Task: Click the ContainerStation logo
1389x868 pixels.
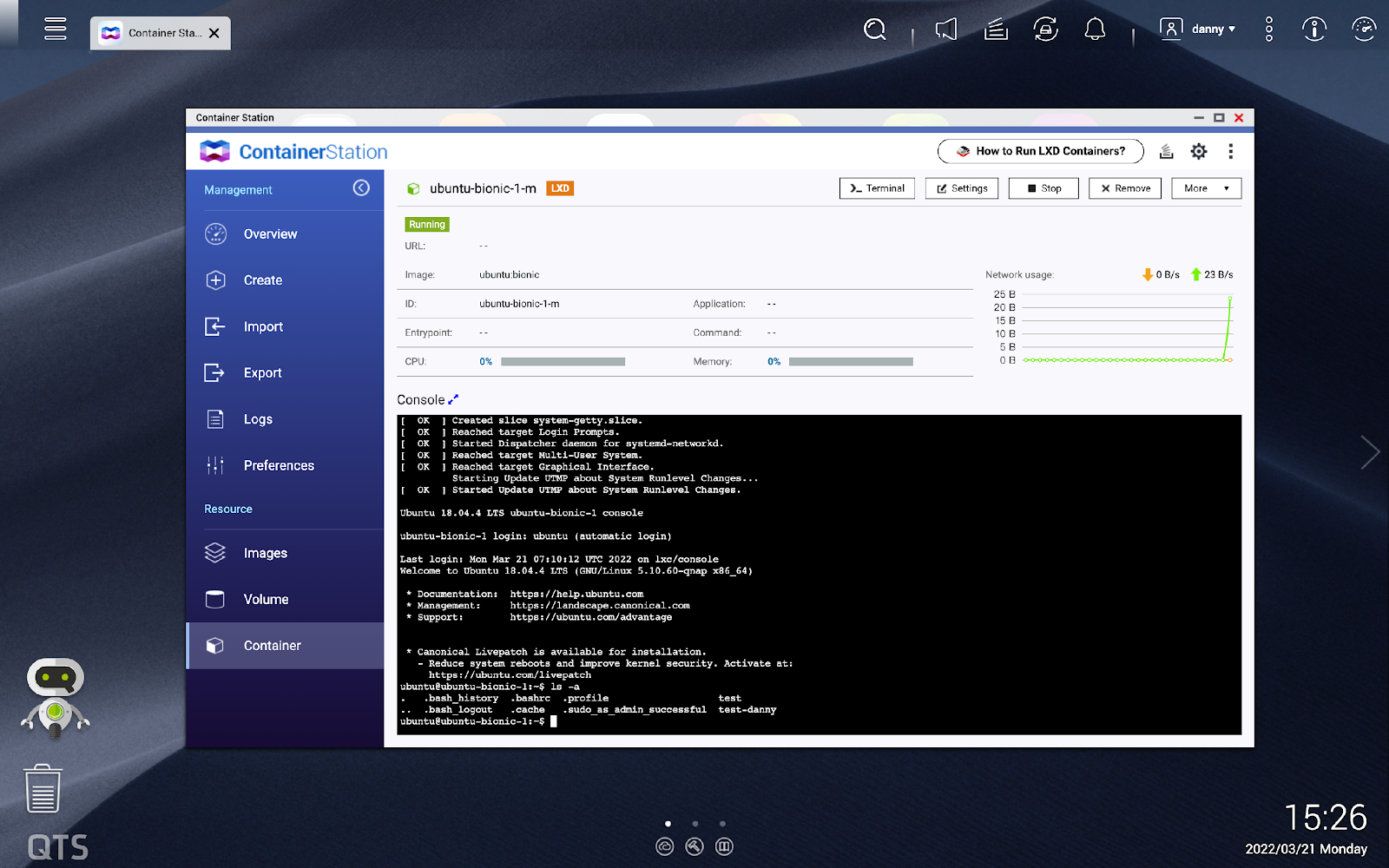Action: click(x=293, y=152)
